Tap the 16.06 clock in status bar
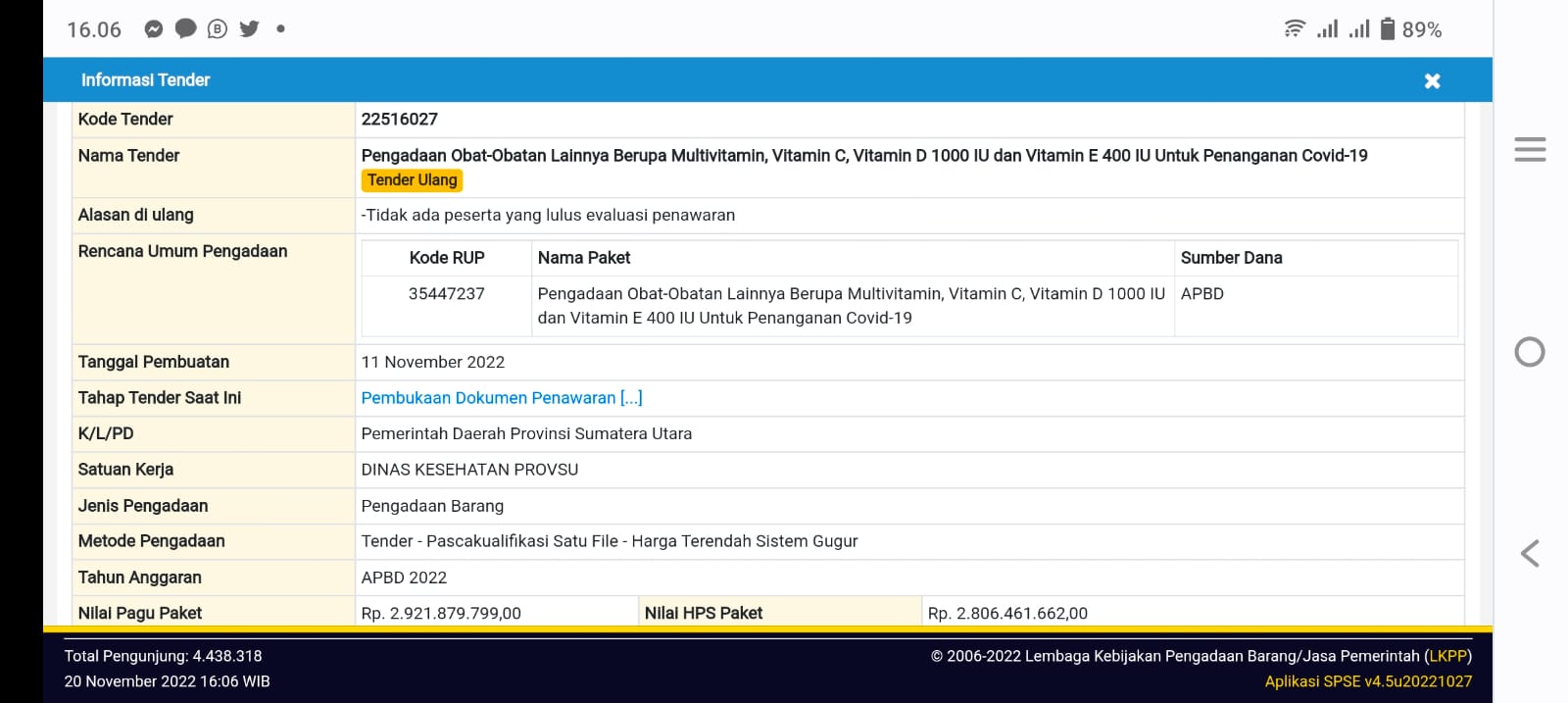The image size is (1568, 703). [x=94, y=30]
